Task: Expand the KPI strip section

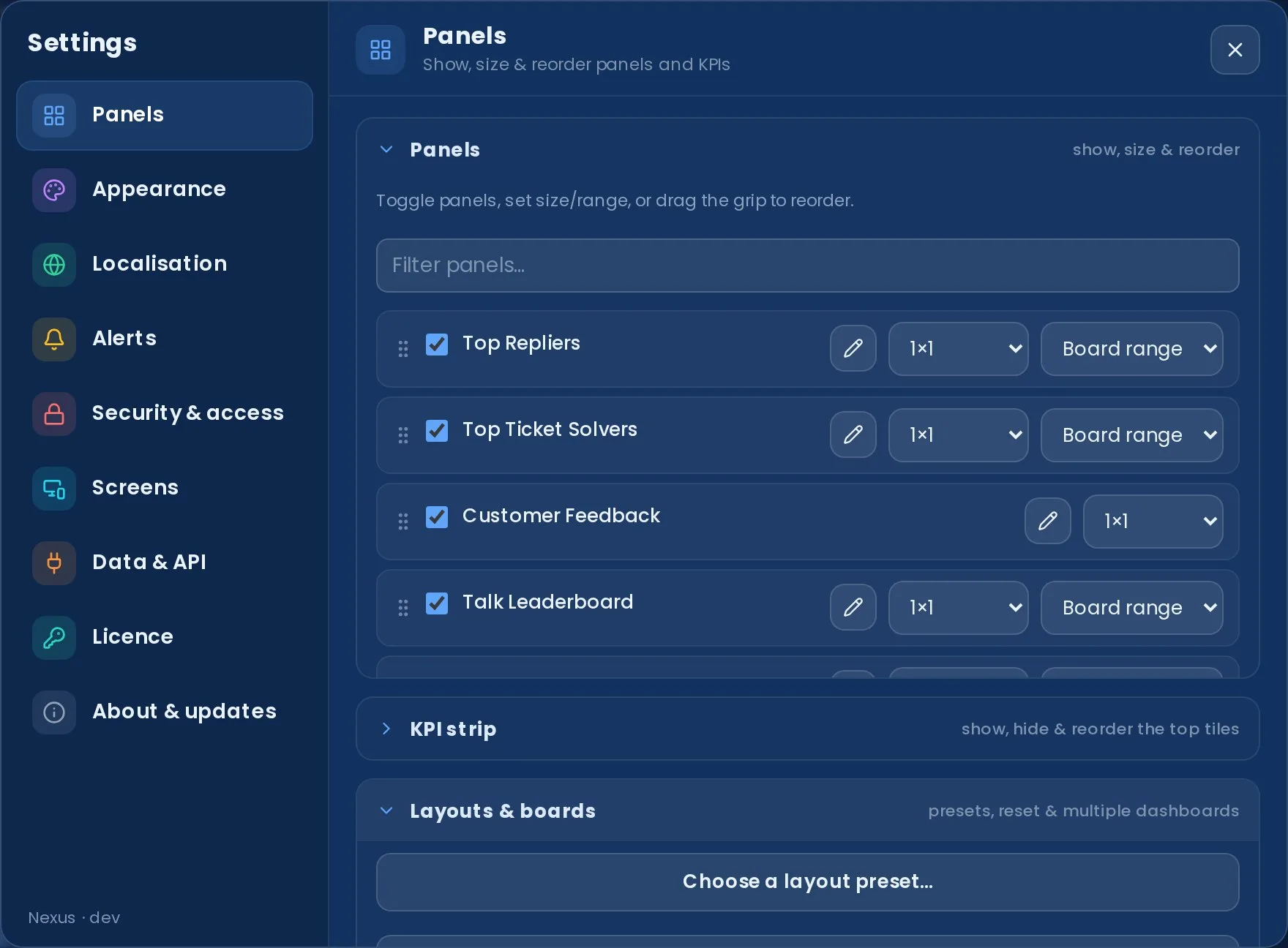Action: (808, 729)
